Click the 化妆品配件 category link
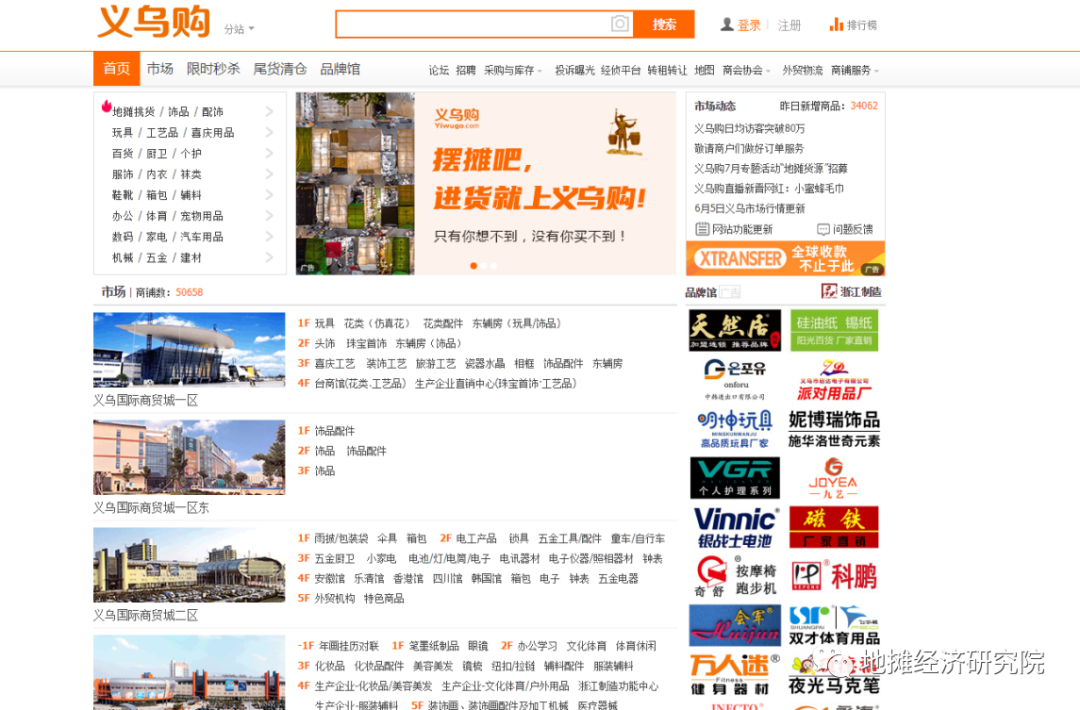This screenshot has height=710, width=1080. 379,666
